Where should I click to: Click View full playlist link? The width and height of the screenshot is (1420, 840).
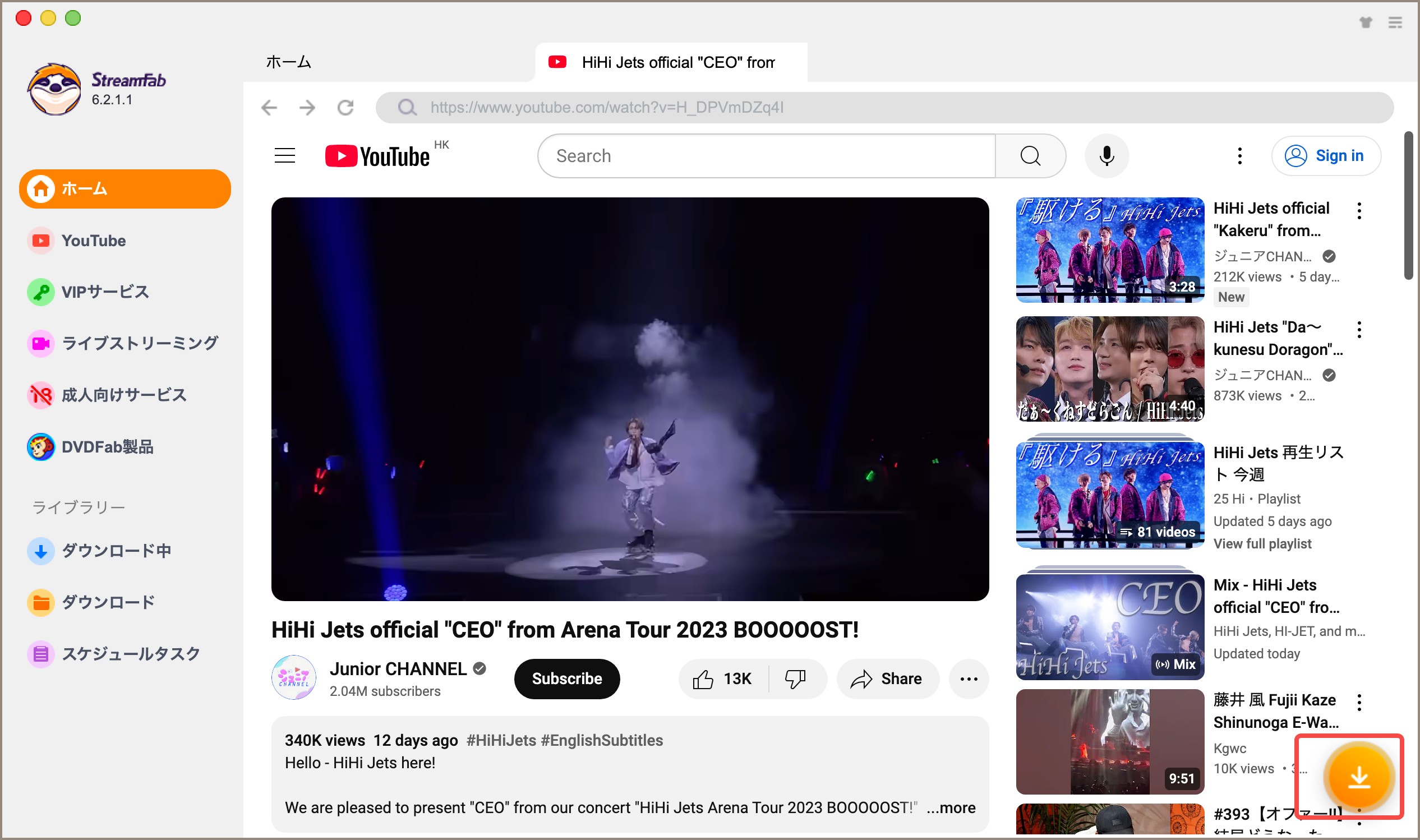[x=1262, y=543]
